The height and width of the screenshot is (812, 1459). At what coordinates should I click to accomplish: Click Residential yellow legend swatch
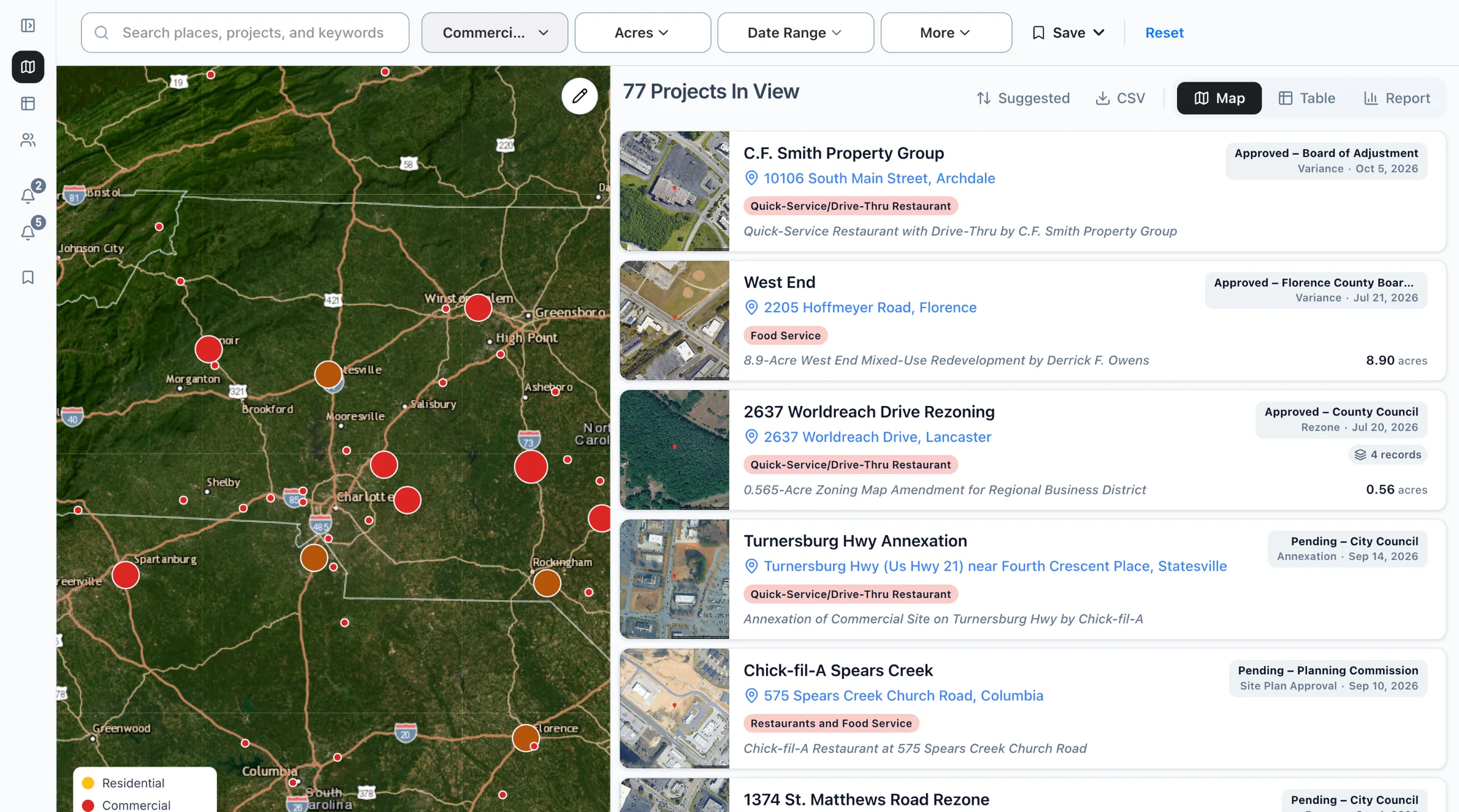[88, 783]
